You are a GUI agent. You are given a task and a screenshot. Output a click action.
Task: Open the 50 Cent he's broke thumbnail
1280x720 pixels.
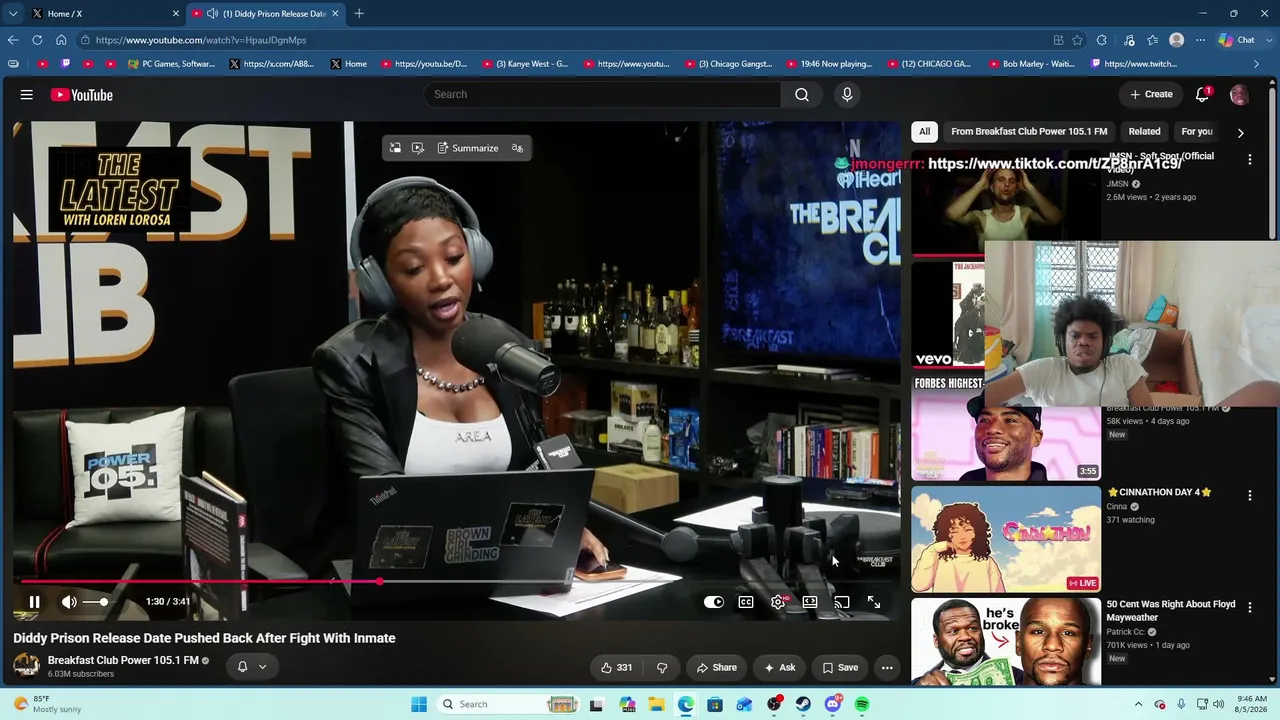[x=1006, y=642]
